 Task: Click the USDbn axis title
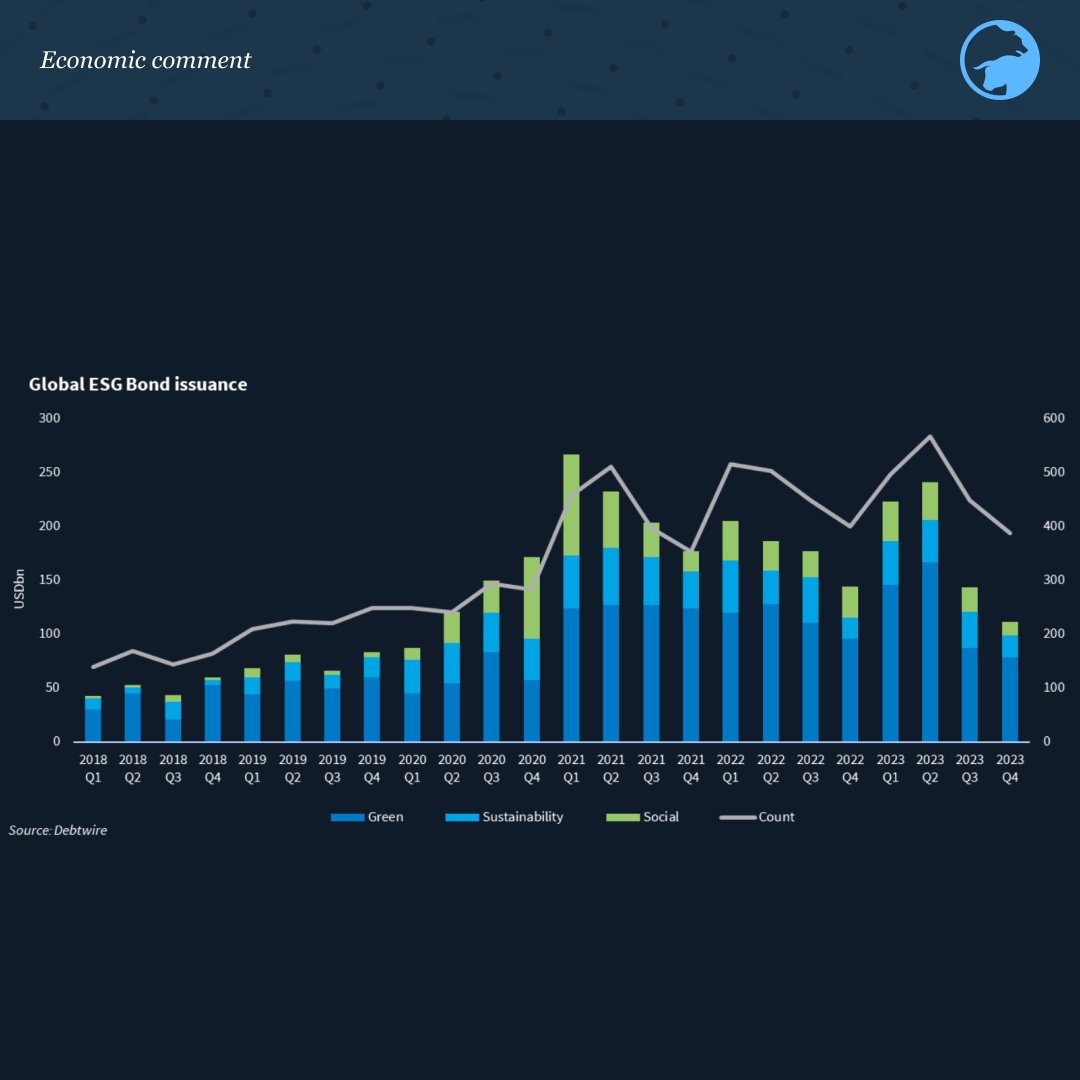click(x=19, y=588)
